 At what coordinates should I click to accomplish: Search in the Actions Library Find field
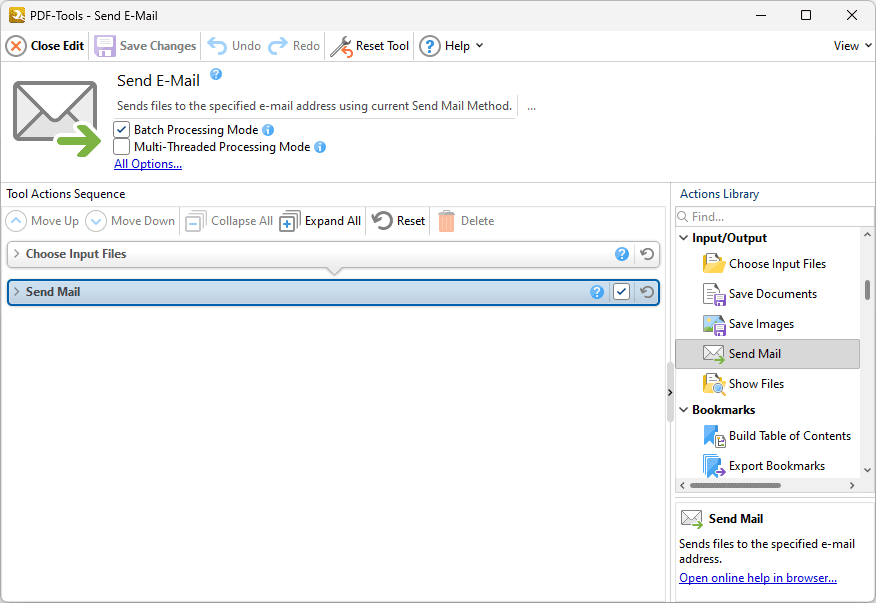(x=774, y=216)
